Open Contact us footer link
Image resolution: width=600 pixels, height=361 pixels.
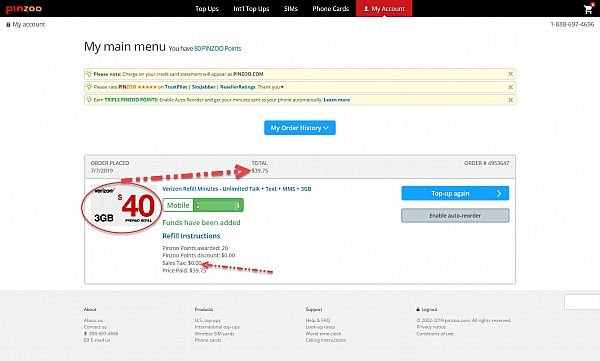point(95,327)
